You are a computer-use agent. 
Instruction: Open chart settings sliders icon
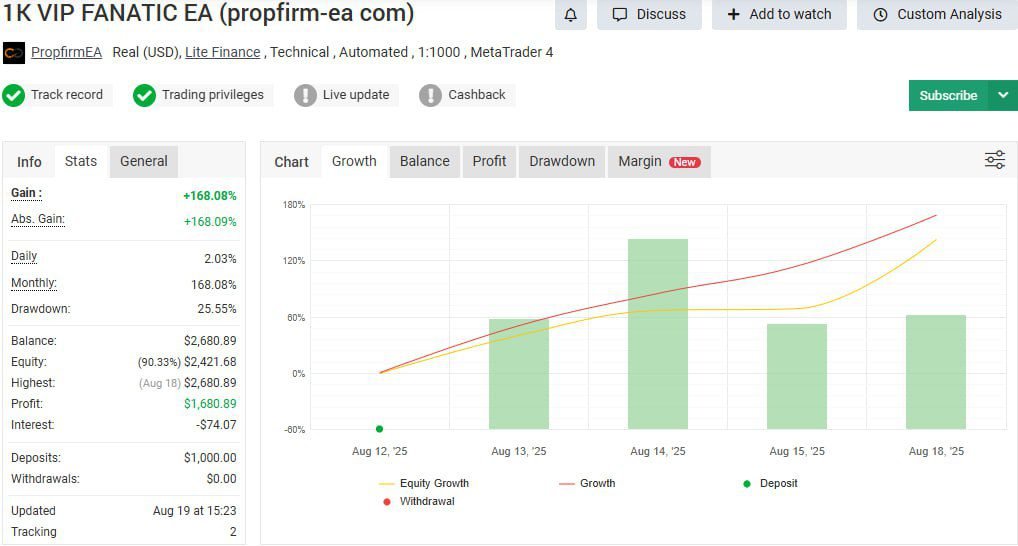[994, 160]
